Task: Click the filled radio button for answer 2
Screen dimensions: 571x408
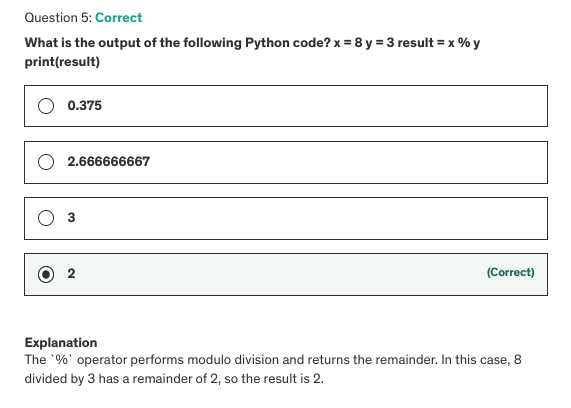Action: pyautogui.click(x=46, y=274)
